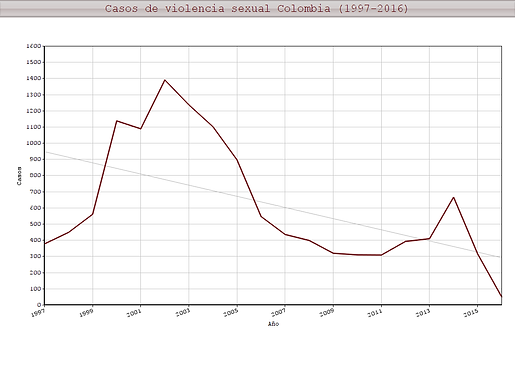Screen dimensions: 515x381
Task: Click the 2005 x-axis tick label
Action: coord(231,312)
